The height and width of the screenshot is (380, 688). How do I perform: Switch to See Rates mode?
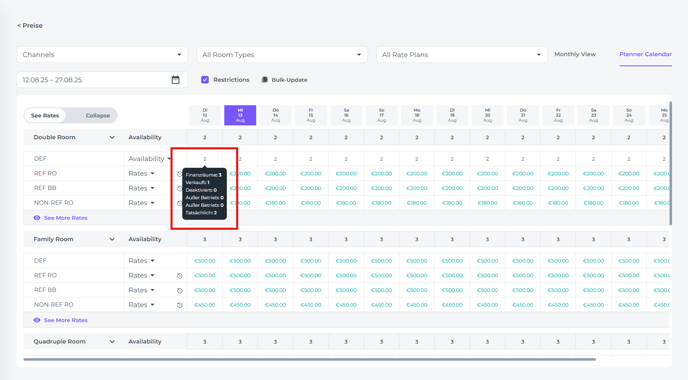[x=45, y=115]
